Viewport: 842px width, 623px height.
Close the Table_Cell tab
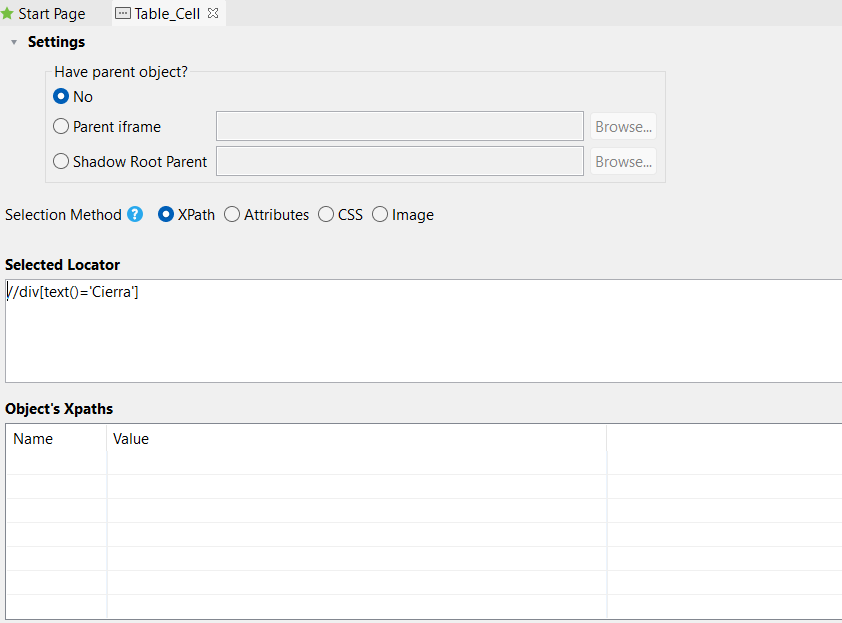click(x=212, y=14)
